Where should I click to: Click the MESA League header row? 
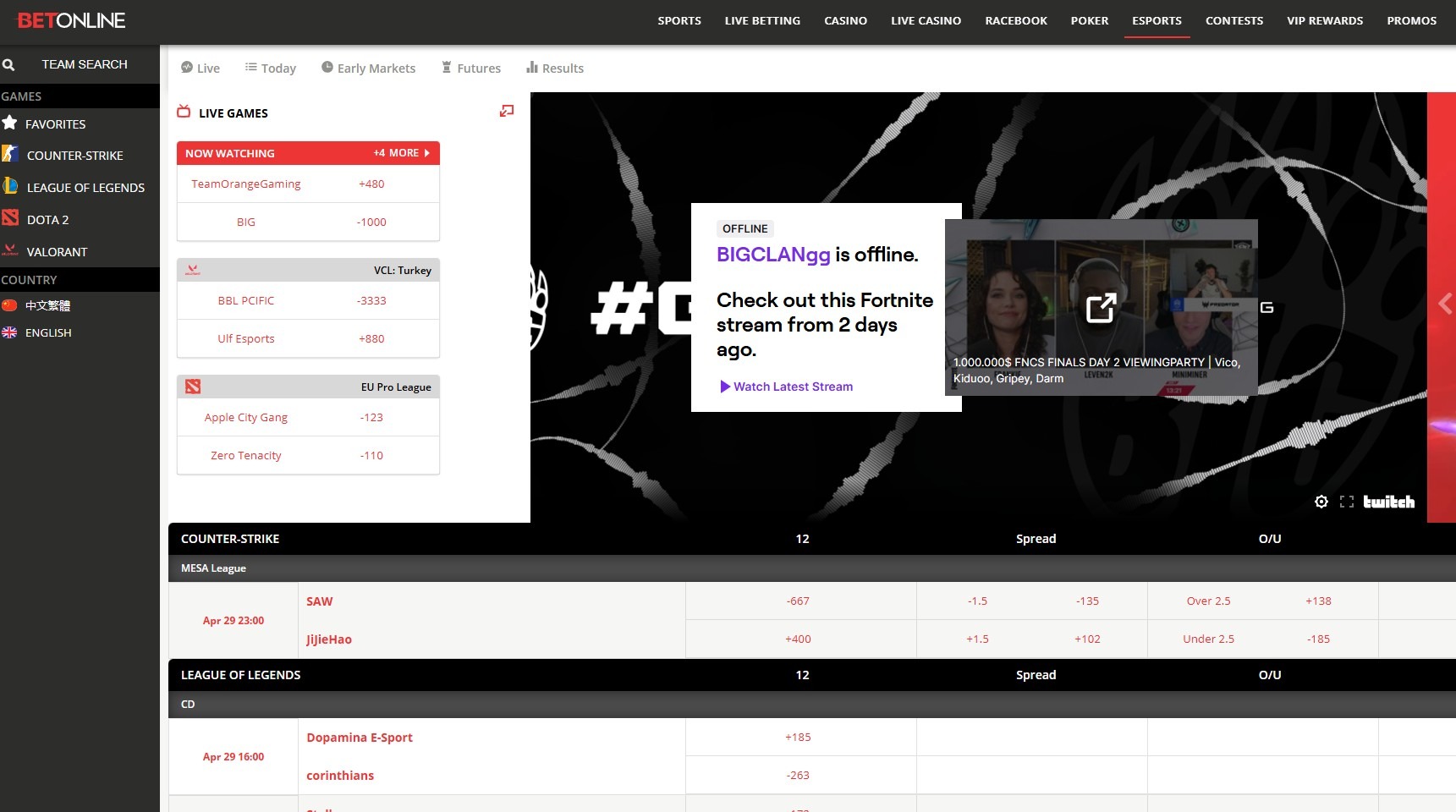tap(812, 568)
